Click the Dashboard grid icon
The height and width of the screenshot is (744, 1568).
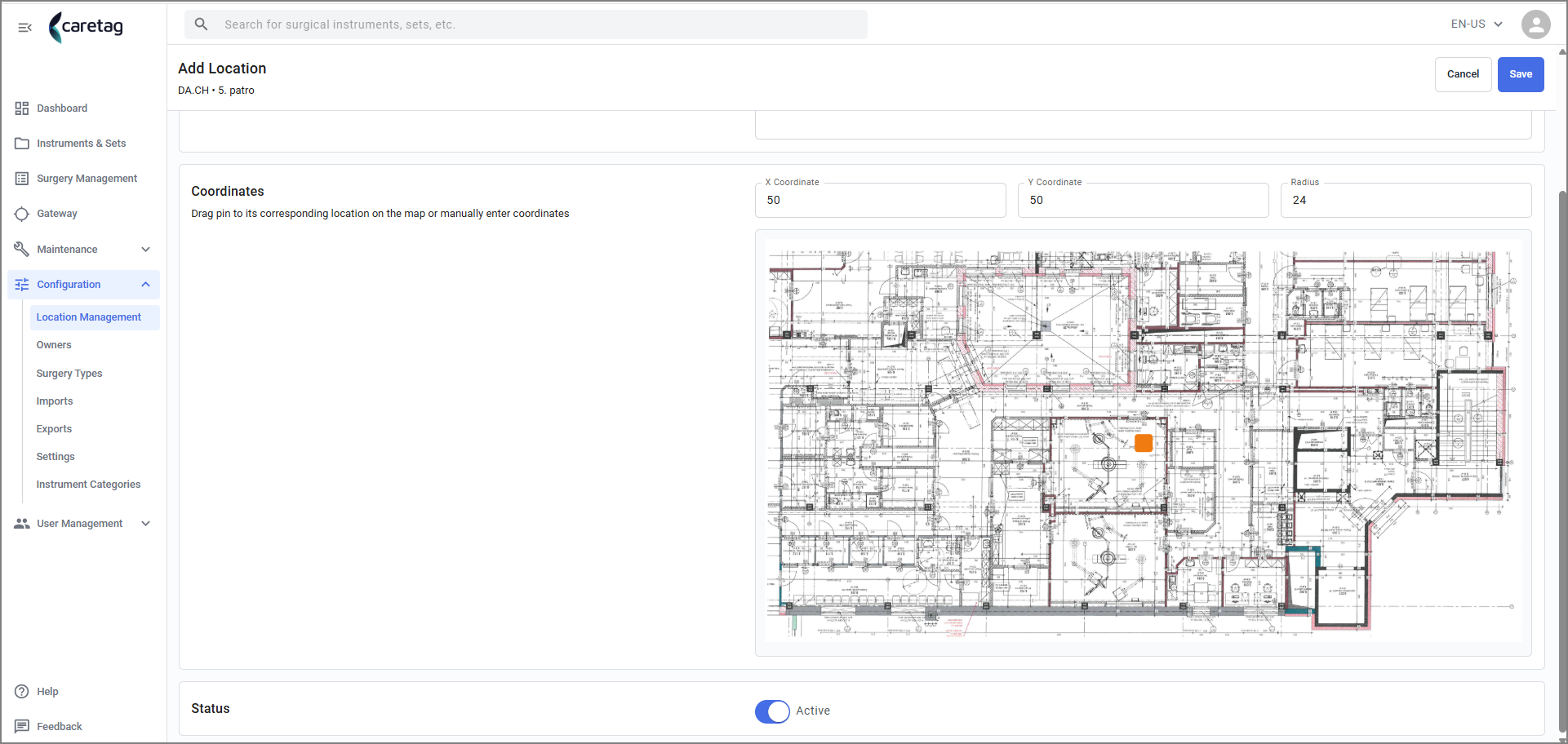22,108
